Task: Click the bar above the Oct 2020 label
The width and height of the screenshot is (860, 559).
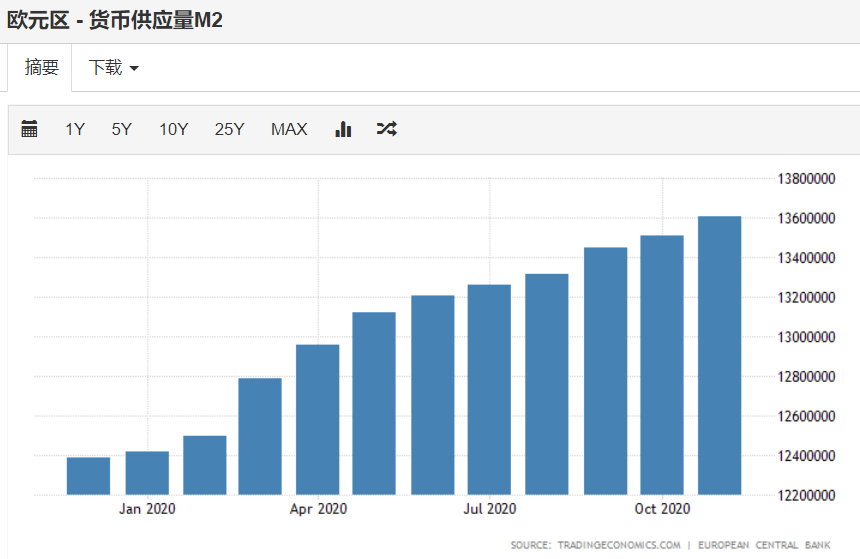Action: click(x=662, y=365)
